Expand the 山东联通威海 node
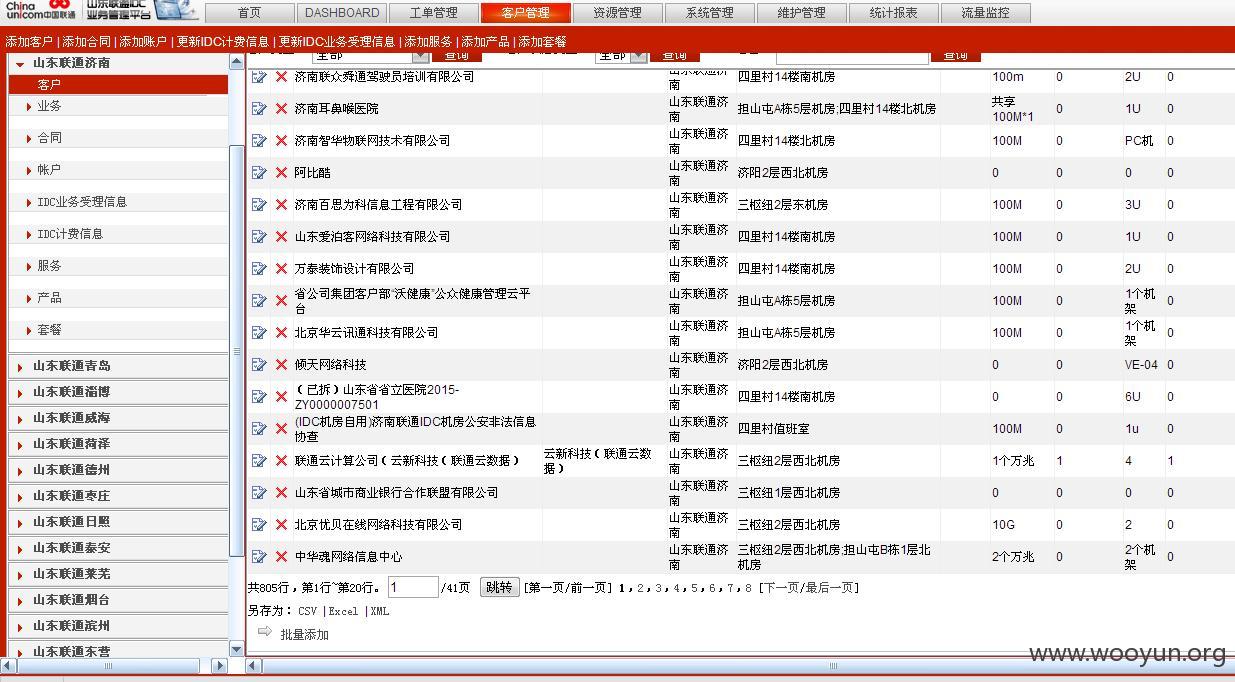The image size is (1235, 682). 20,418
